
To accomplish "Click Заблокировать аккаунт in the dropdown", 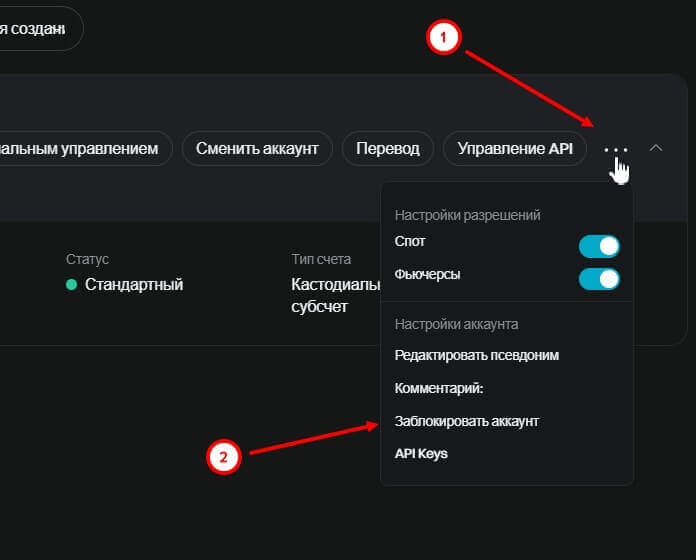I will [x=467, y=421].
